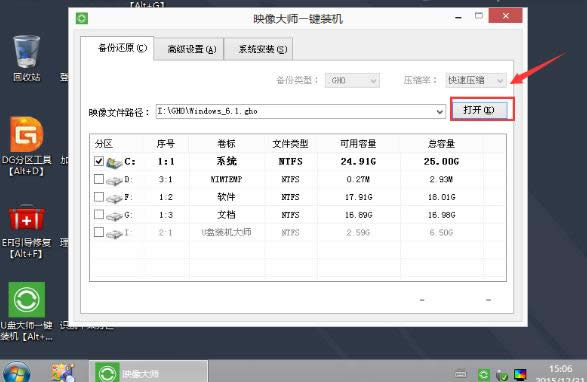Click the 序号 column header

point(165,144)
